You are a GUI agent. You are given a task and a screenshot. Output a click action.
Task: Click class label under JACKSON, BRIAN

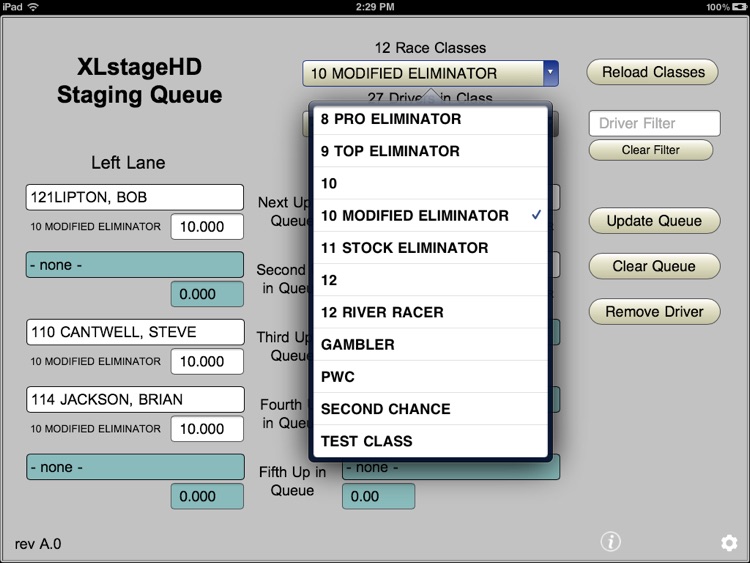click(x=96, y=429)
